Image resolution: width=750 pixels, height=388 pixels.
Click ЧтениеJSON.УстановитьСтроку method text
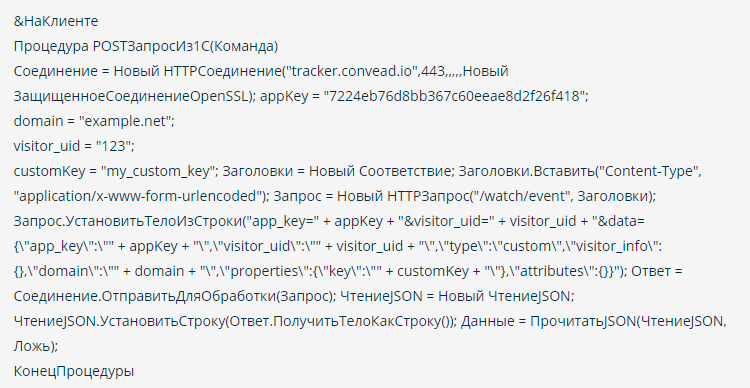[119, 321]
